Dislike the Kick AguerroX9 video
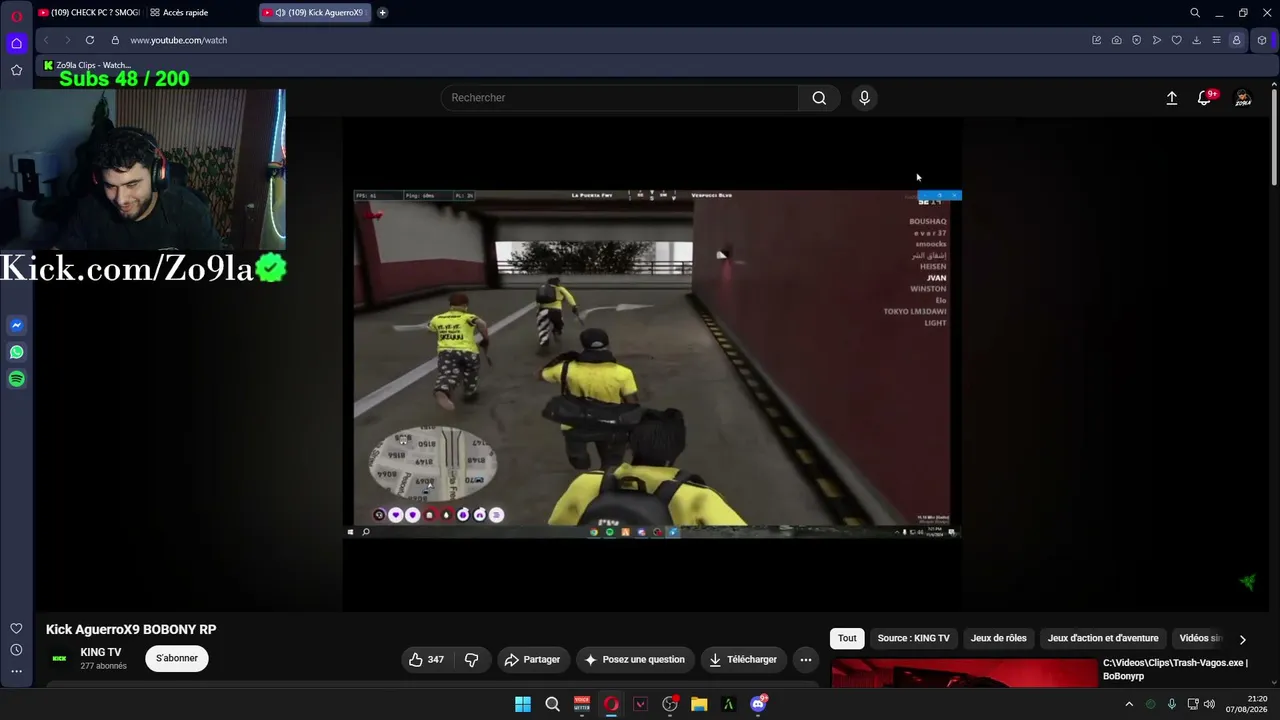This screenshot has height=720, width=1280. [471, 660]
